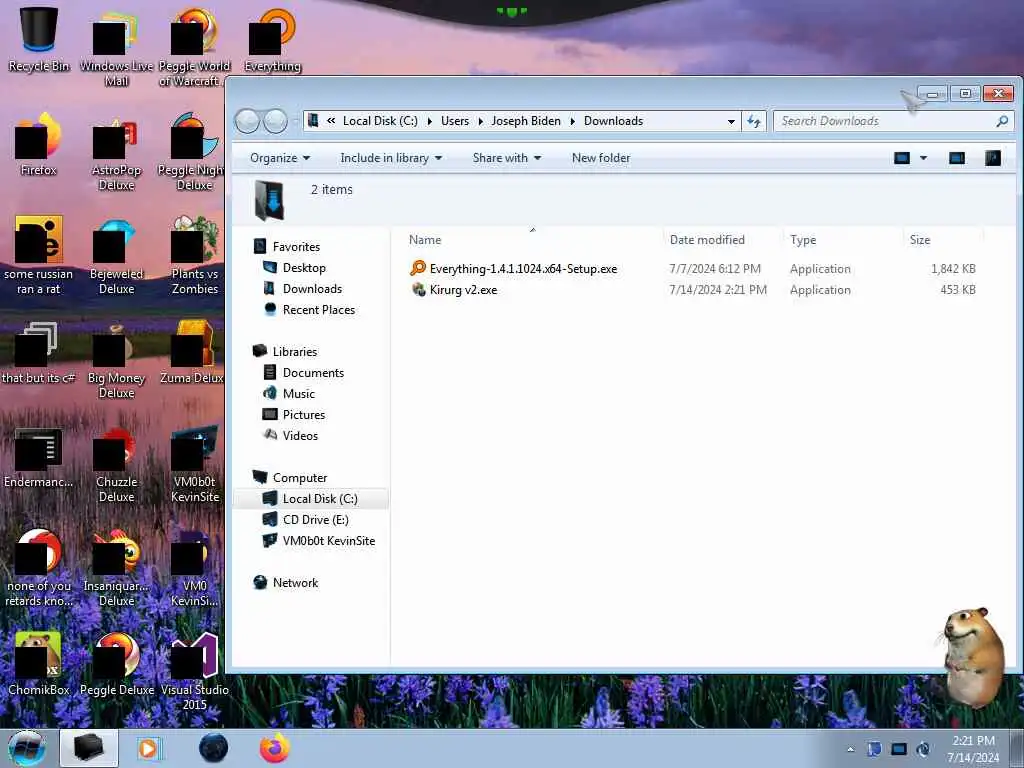Select Everything-1.4.1.1024.x64-Setup.exe file
The image size is (1024, 768).
click(523, 268)
